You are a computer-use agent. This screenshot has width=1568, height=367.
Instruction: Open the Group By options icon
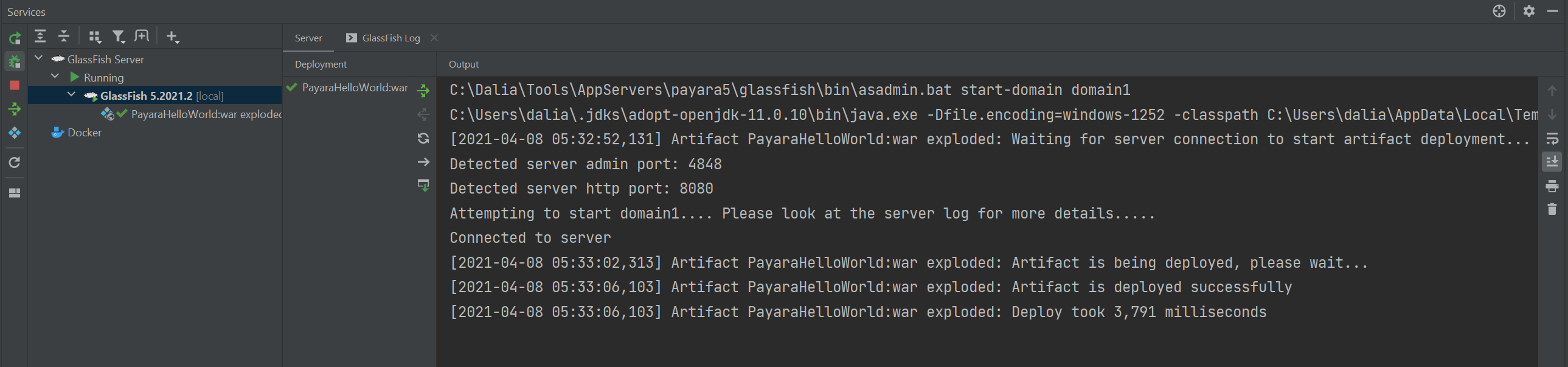(x=94, y=37)
